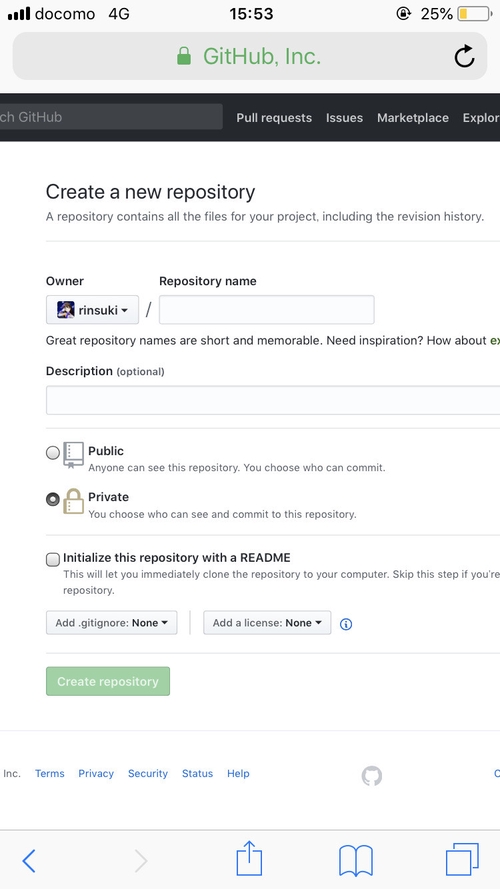Open the rinsuki owner dropdown
Viewport: 500px width, 889px height.
(92, 310)
